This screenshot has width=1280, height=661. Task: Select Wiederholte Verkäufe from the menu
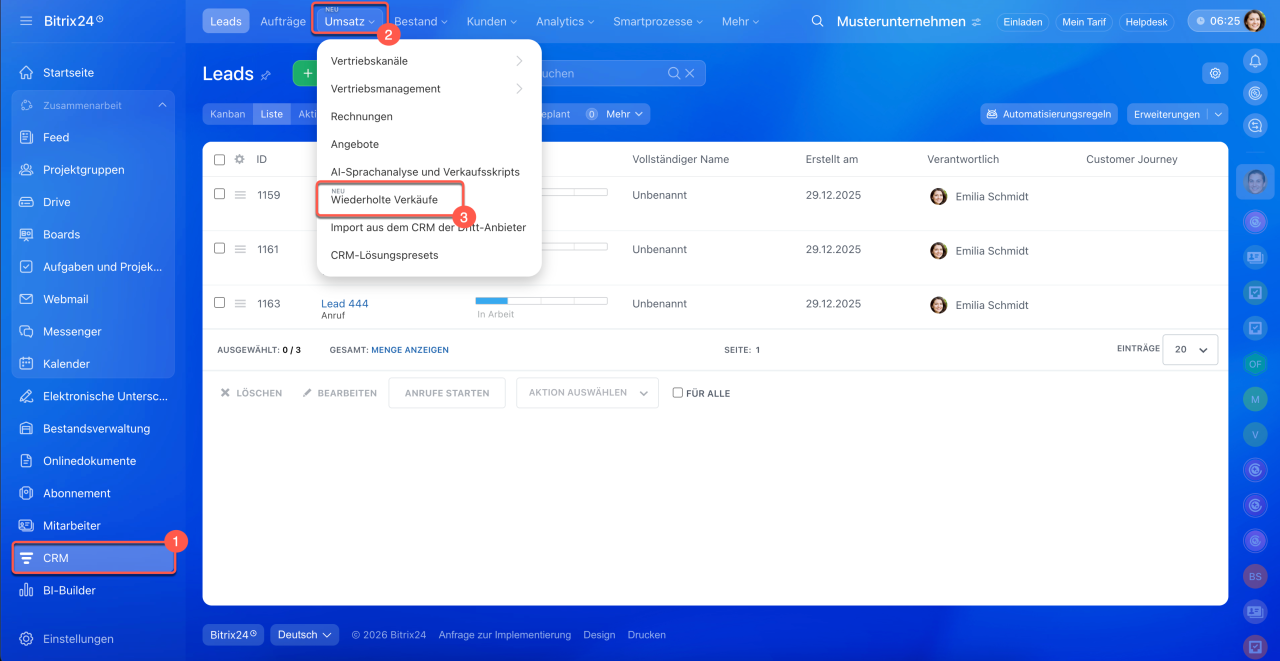[x=384, y=200]
